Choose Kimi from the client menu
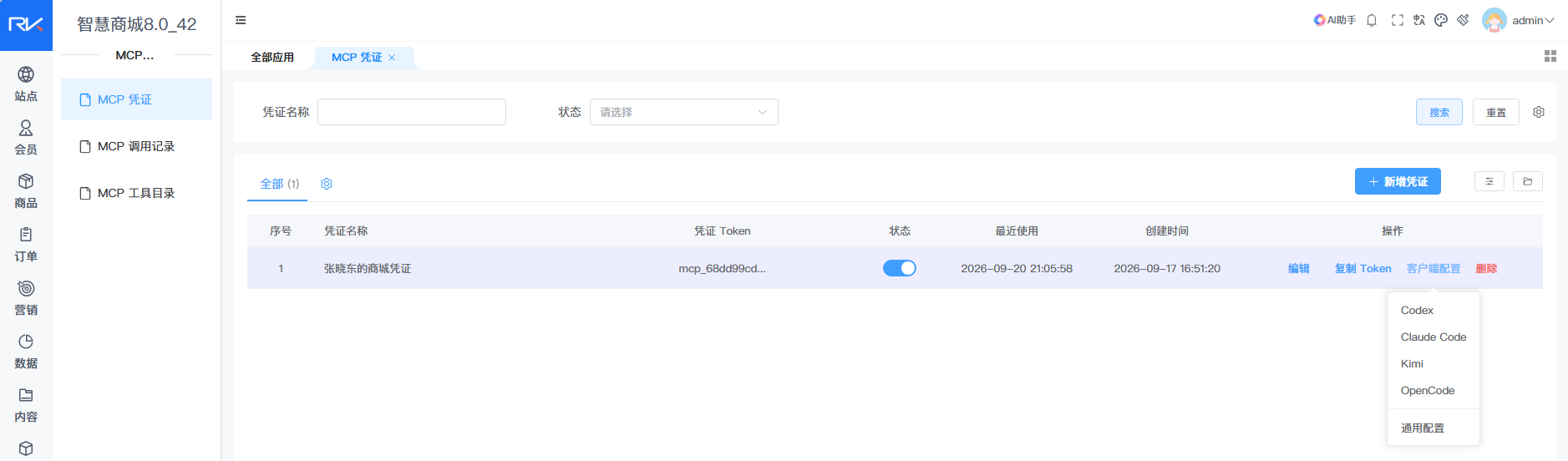 click(x=1434, y=363)
